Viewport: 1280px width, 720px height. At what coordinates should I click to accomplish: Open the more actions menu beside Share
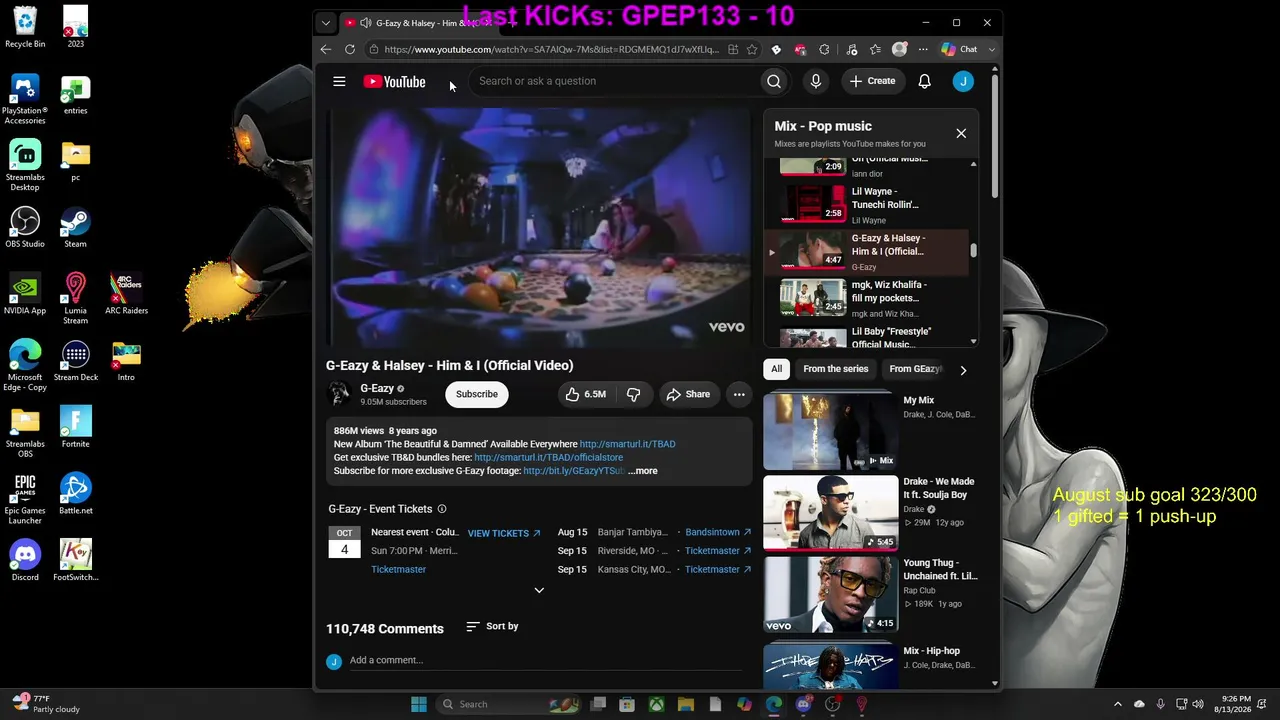(x=739, y=394)
